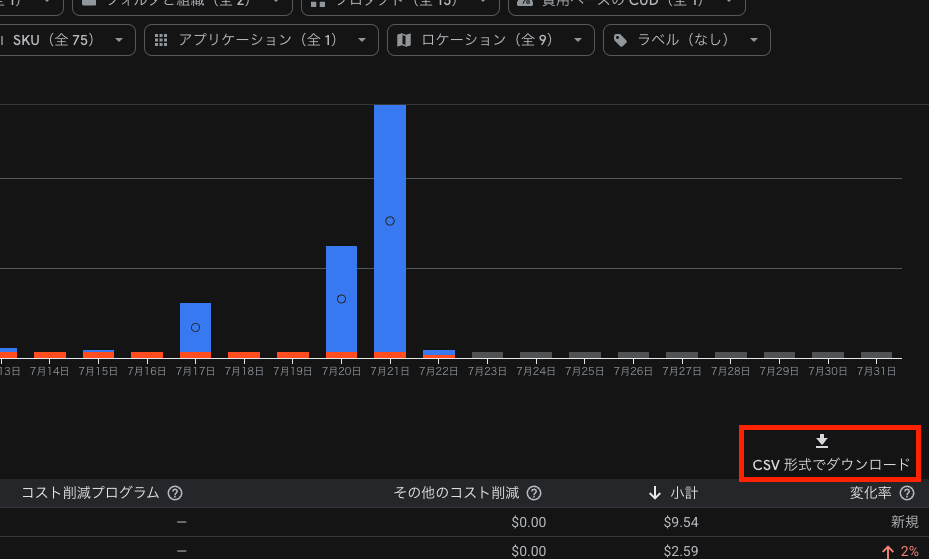Viewport: 929px width, 559px height.
Task: Open the ラベル (なし) dropdown
Action: 687,40
